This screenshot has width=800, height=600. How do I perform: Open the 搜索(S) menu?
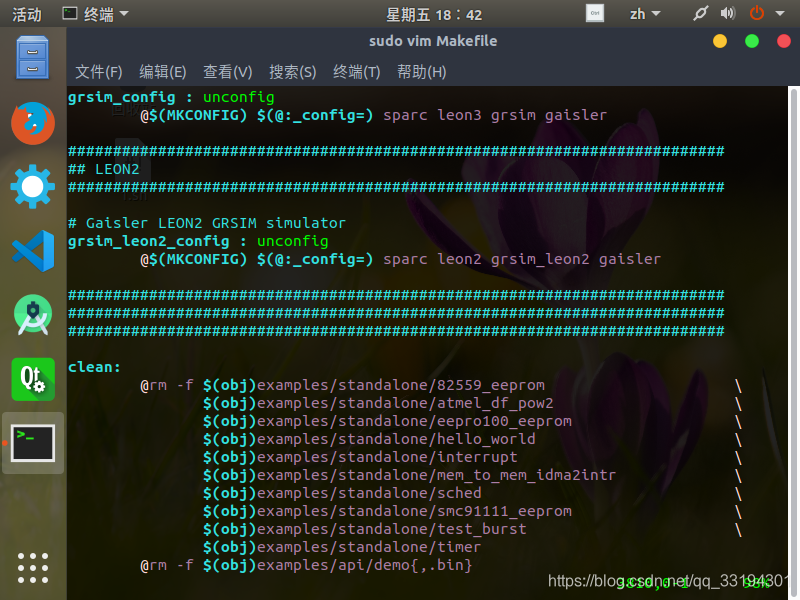tap(293, 72)
